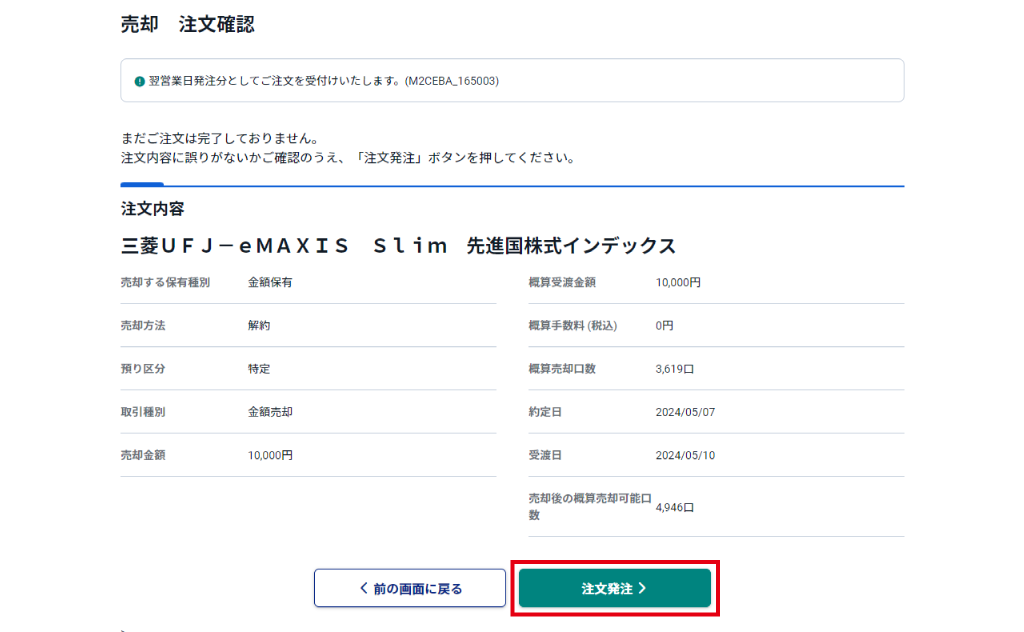The height and width of the screenshot is (632, 1024).
Task: Click the page heading 売却 注文確認
Action: (187, 25)
